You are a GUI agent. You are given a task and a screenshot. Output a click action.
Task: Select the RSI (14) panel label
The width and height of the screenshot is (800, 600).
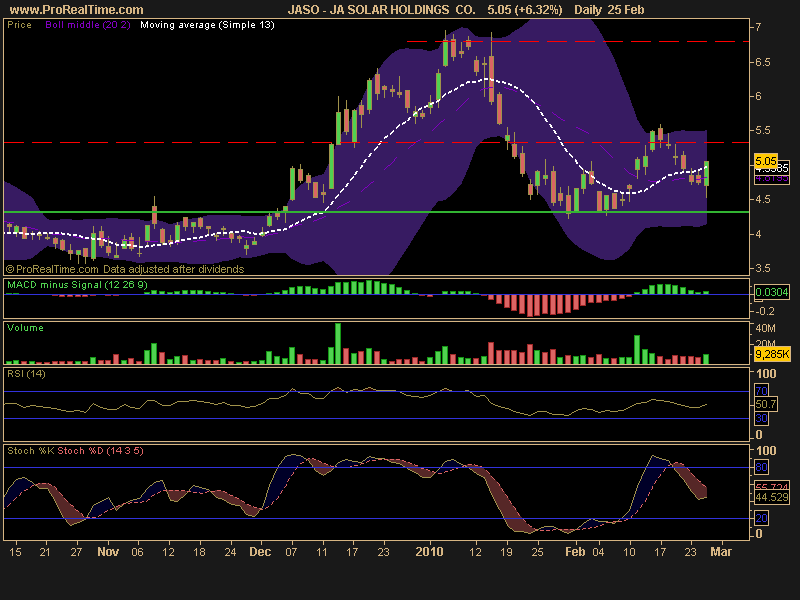pos(26,374)
